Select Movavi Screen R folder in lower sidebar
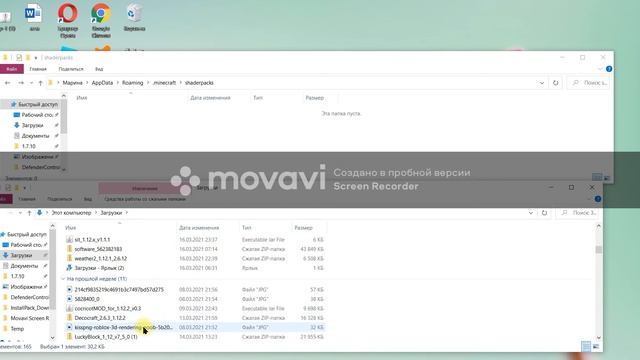Viewport: 640px width, 360px height. point(29,318)
